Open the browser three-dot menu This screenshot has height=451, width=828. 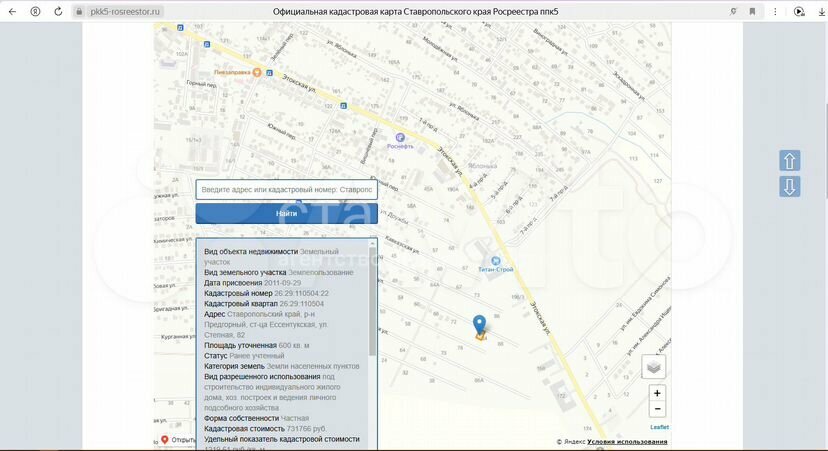[775, 11]
